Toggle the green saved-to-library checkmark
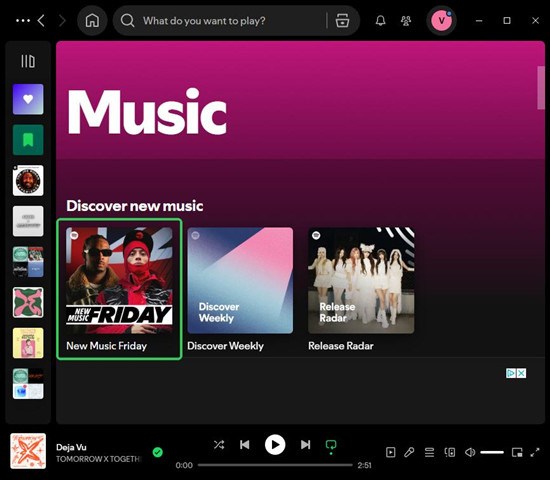550x480 pixels. point(158,452)
